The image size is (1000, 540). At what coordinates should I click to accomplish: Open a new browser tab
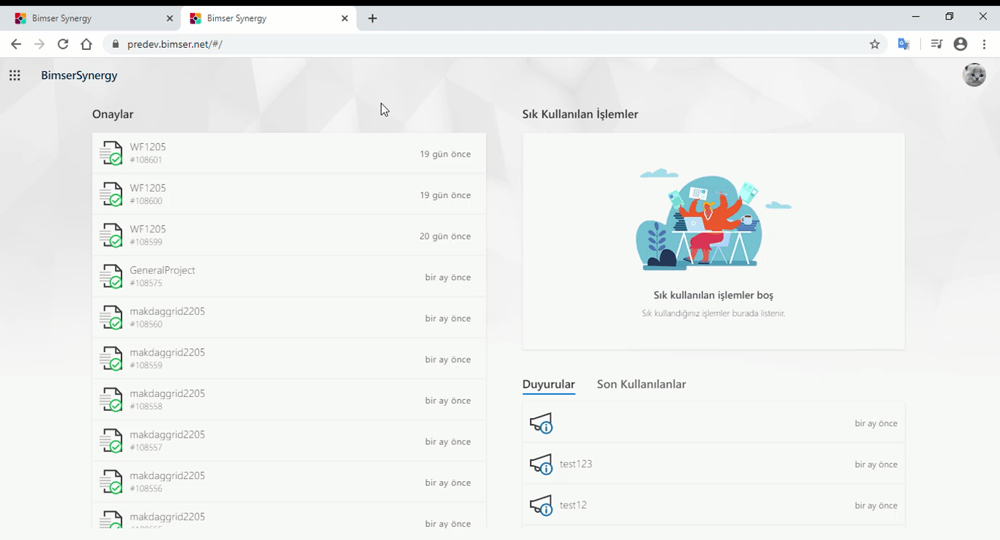point(372,18)
